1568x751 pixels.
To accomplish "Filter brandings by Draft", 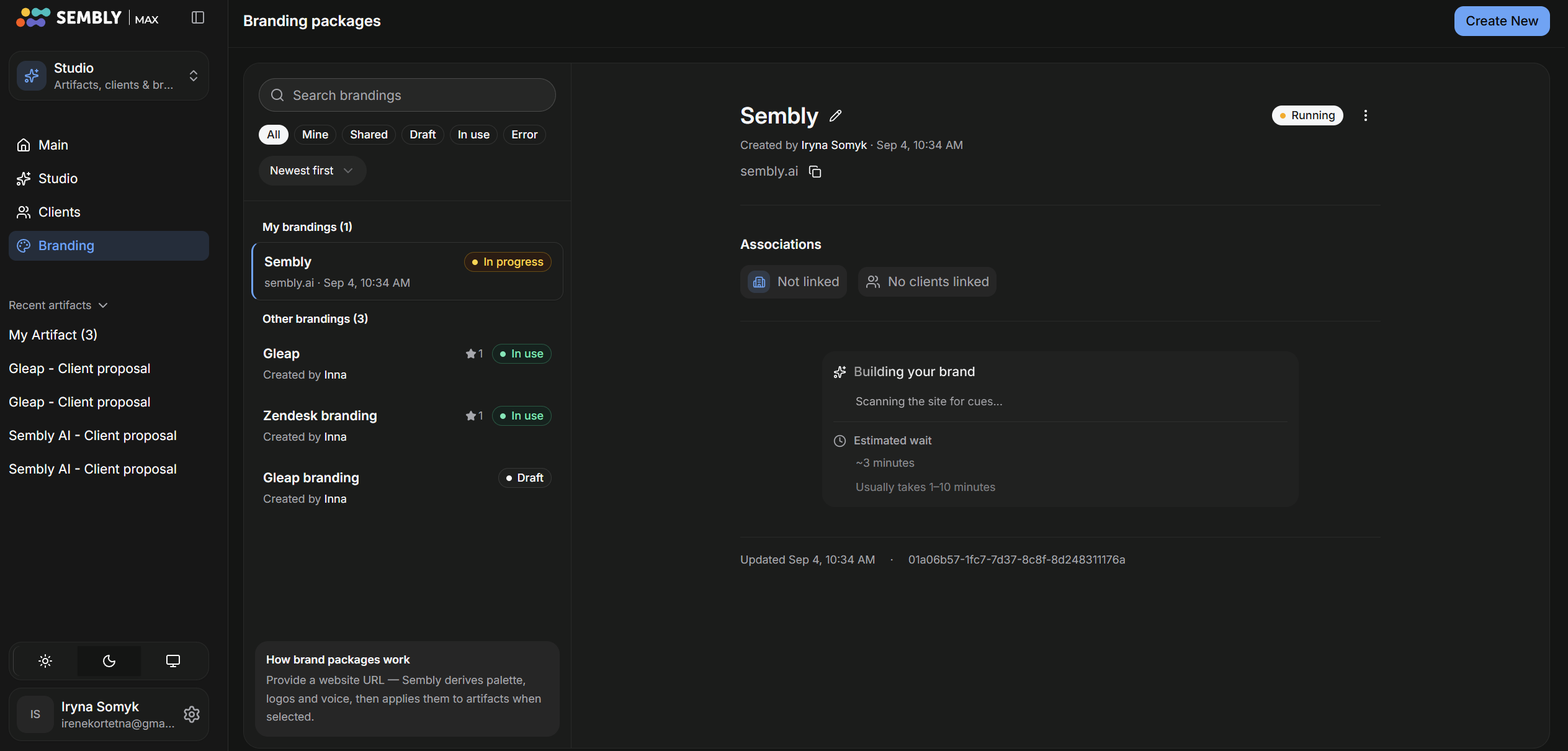I will [x=423, y=135].
